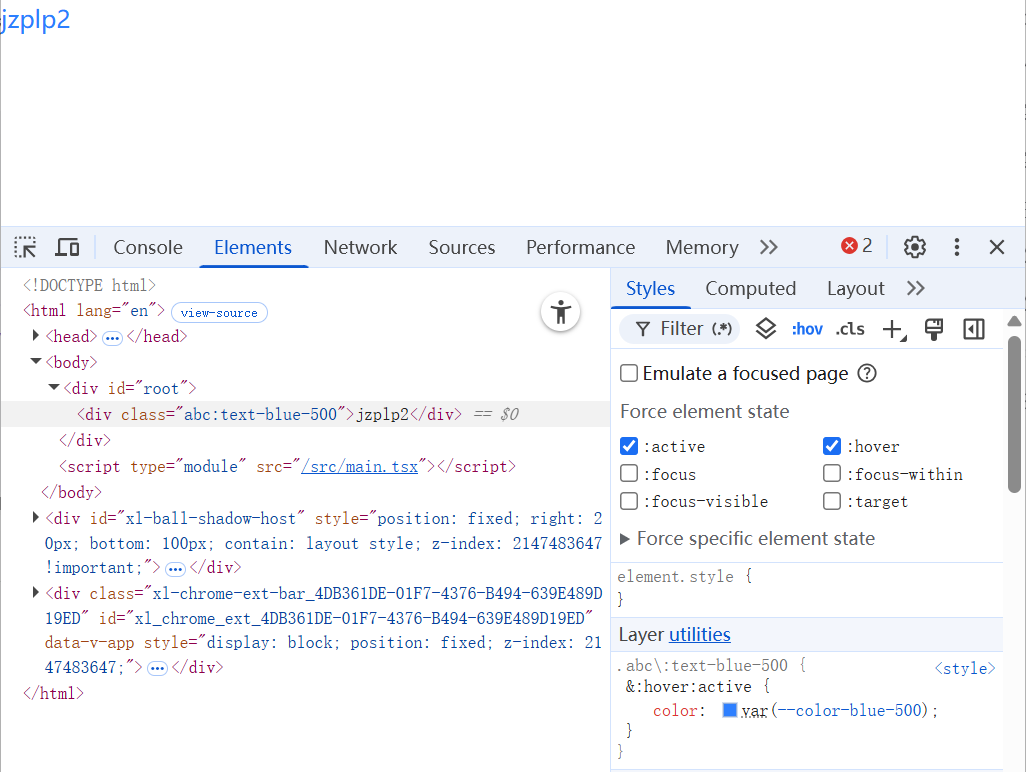Open the /src/main.tsx script link
1026x772 pixels.
pos(359,466)
